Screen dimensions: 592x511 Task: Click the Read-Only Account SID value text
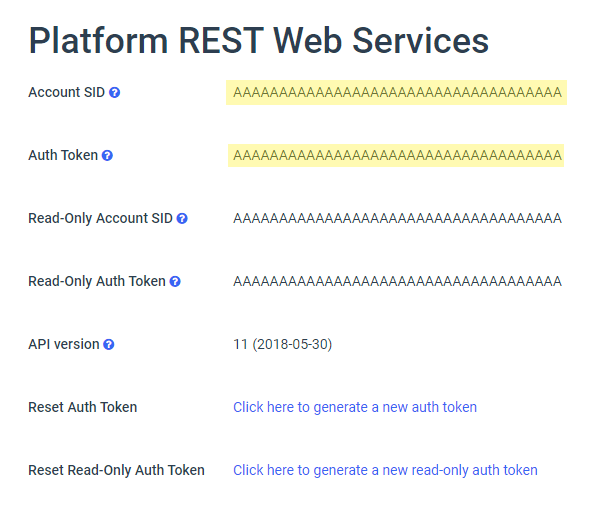point(398,218)
